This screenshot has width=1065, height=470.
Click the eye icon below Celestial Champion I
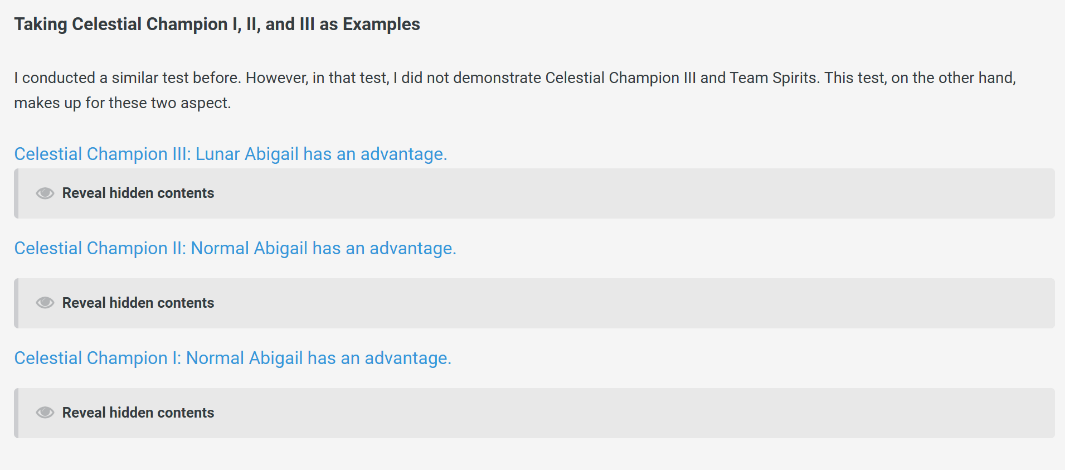click(x=45, y=413)
